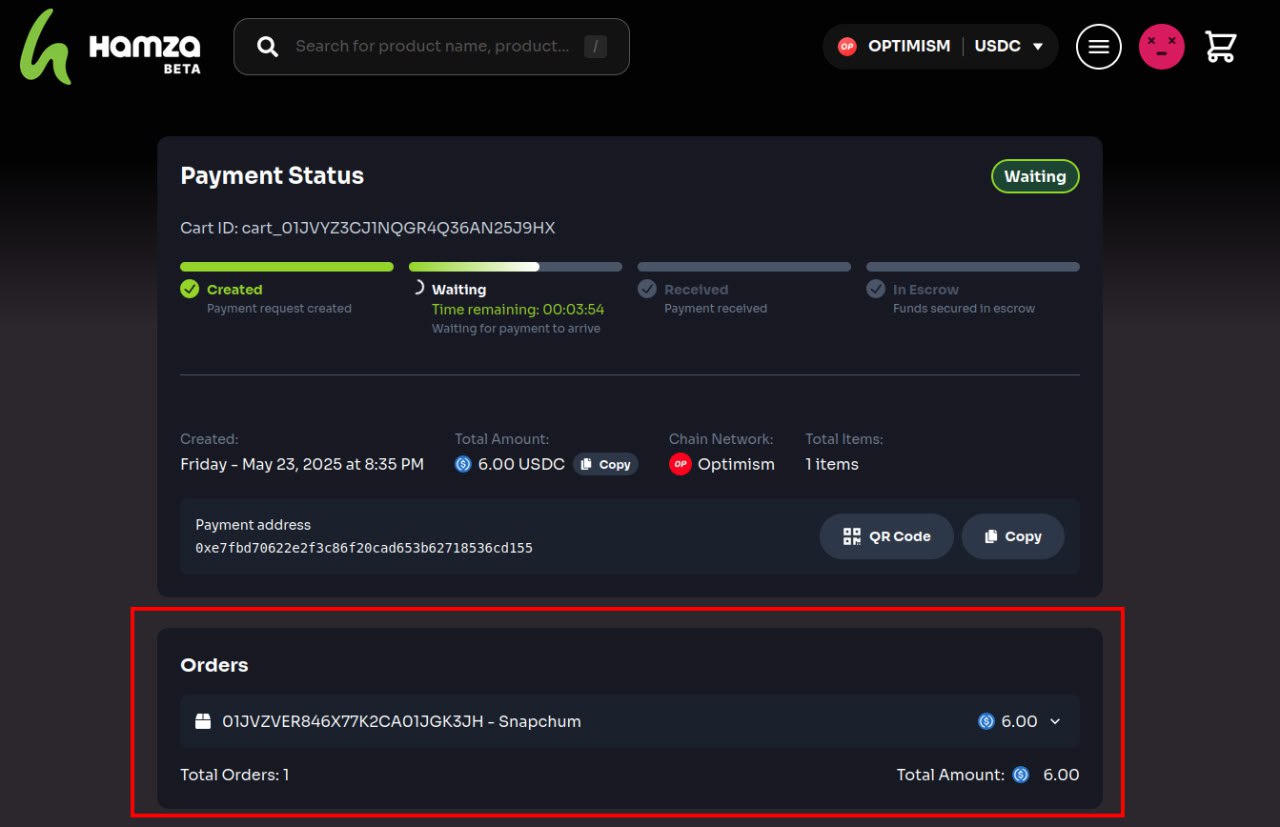
Task: Click the In Escrow status circle
Action: tap(876, 289)
